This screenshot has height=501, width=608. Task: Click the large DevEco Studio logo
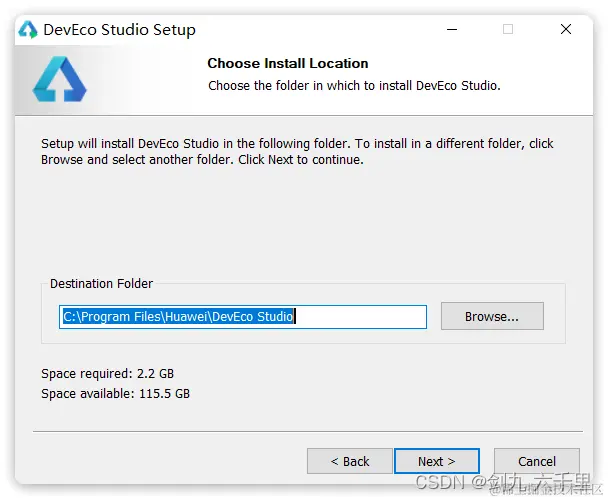(59, 79)
